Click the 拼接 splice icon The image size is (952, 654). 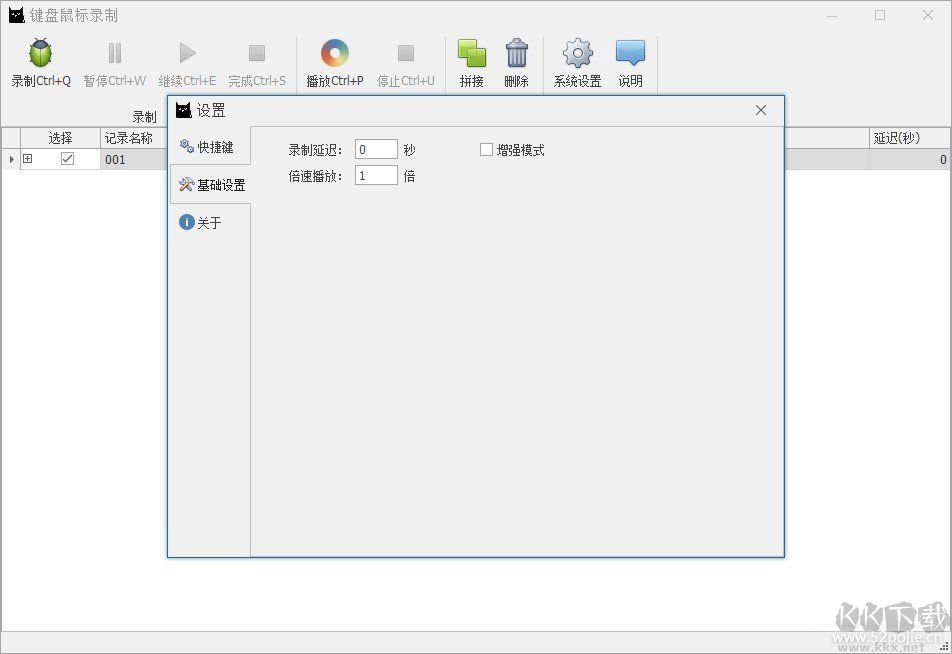pyautogui.click(x=471, y=54)
